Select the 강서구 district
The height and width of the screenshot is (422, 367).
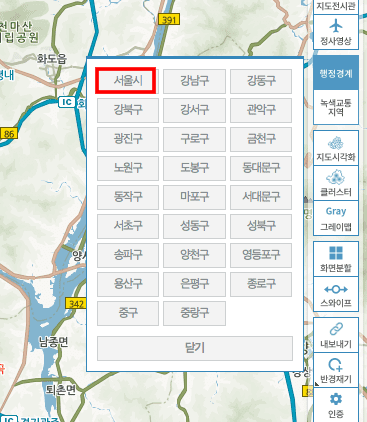coord(194,110)
